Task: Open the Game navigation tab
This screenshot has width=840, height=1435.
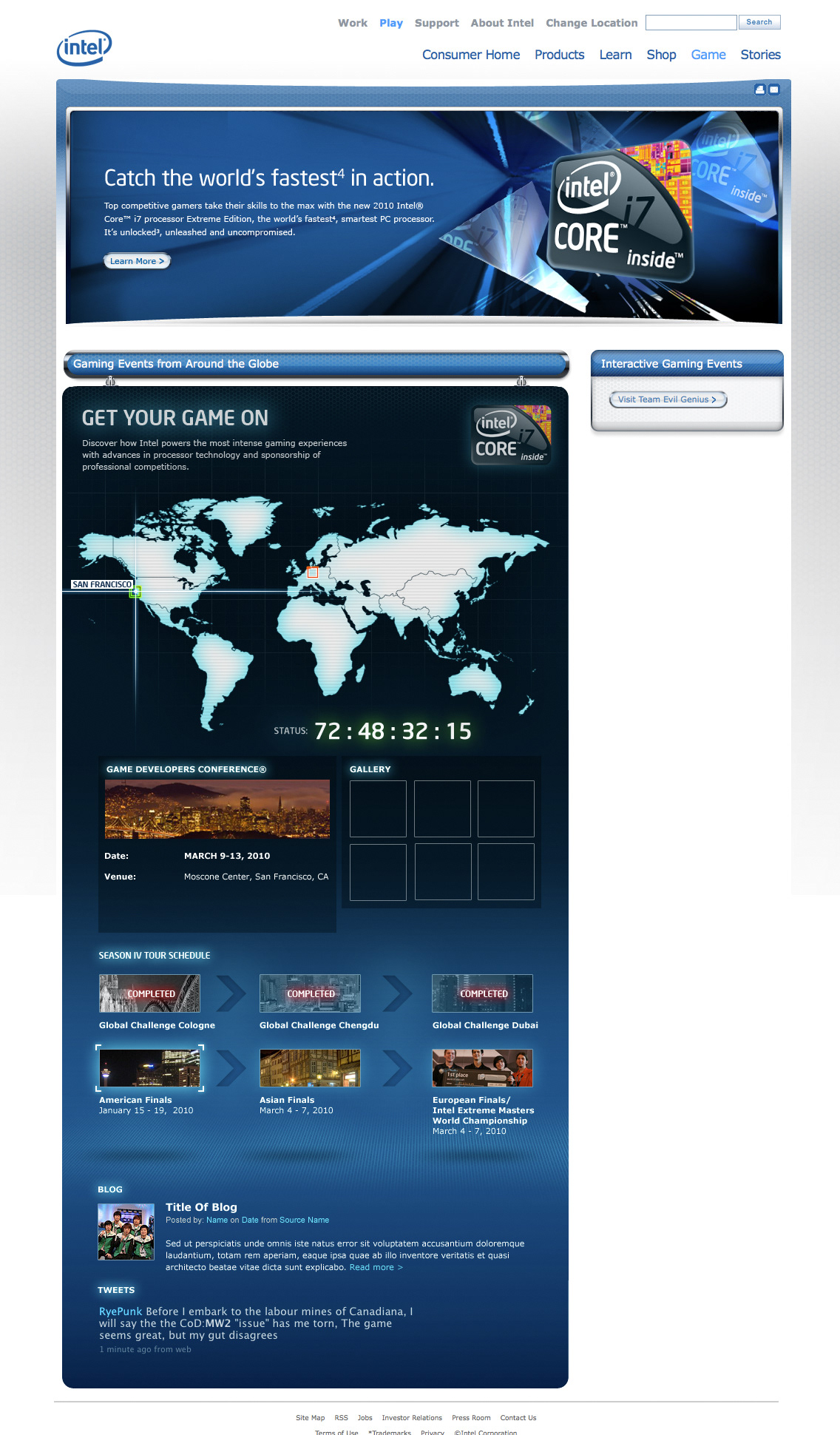Action: [708, 55]
